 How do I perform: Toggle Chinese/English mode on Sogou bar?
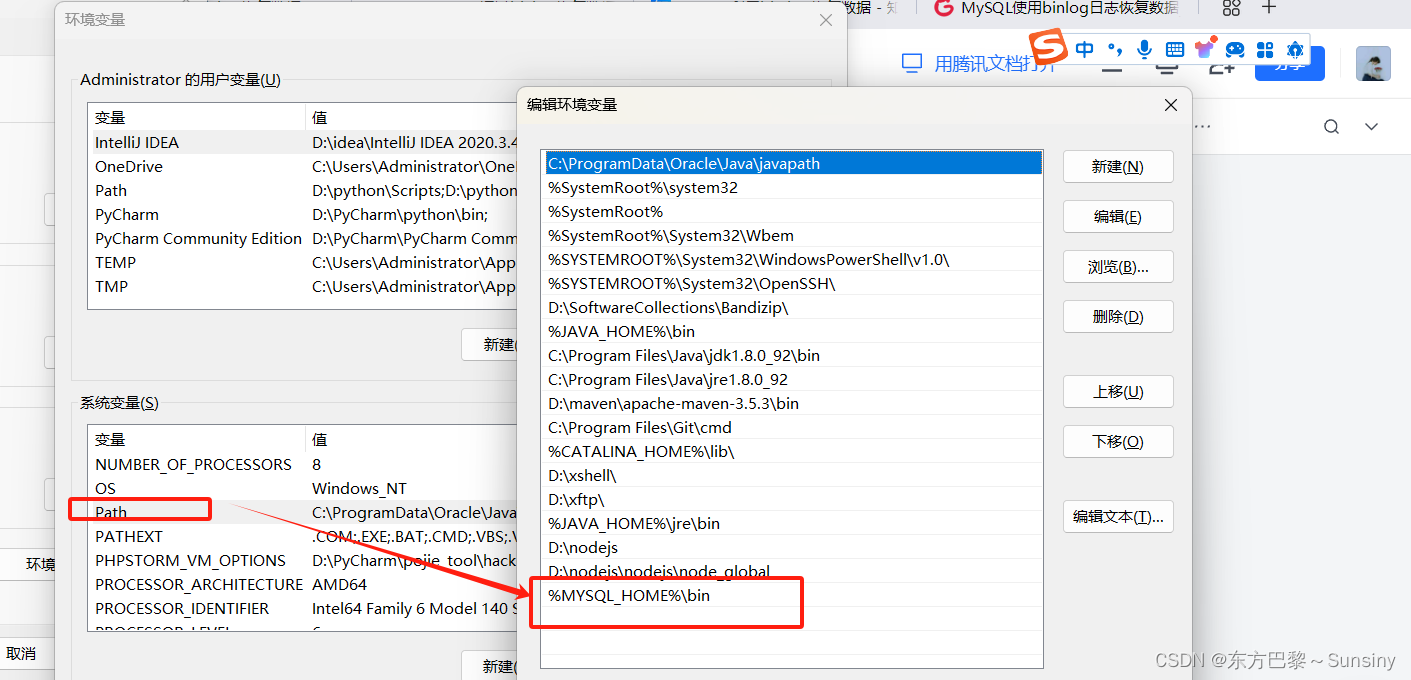(1085, 49)
